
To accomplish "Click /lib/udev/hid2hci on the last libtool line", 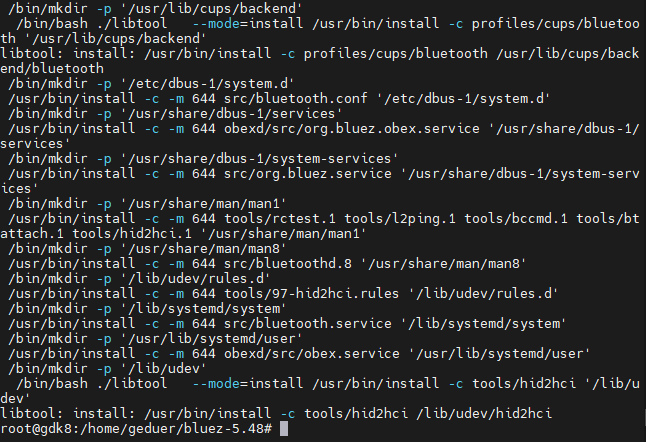I will point(484,414).
